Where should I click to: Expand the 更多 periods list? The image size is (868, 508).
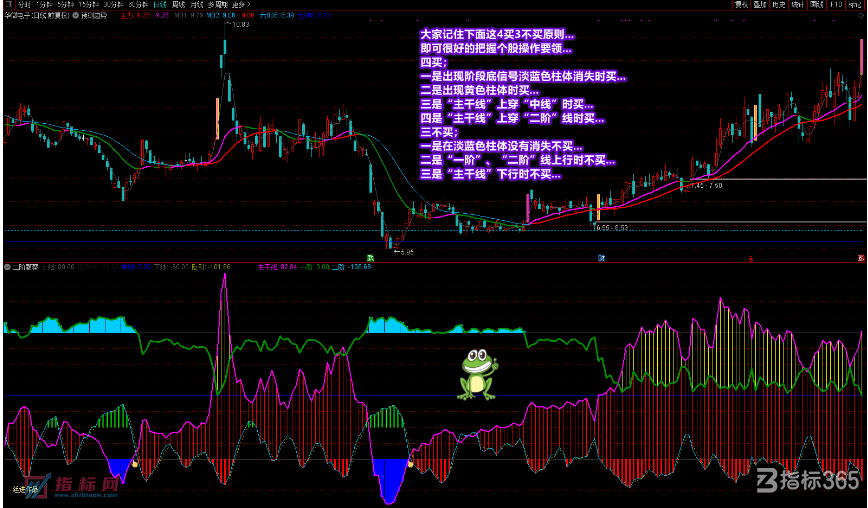241,4
